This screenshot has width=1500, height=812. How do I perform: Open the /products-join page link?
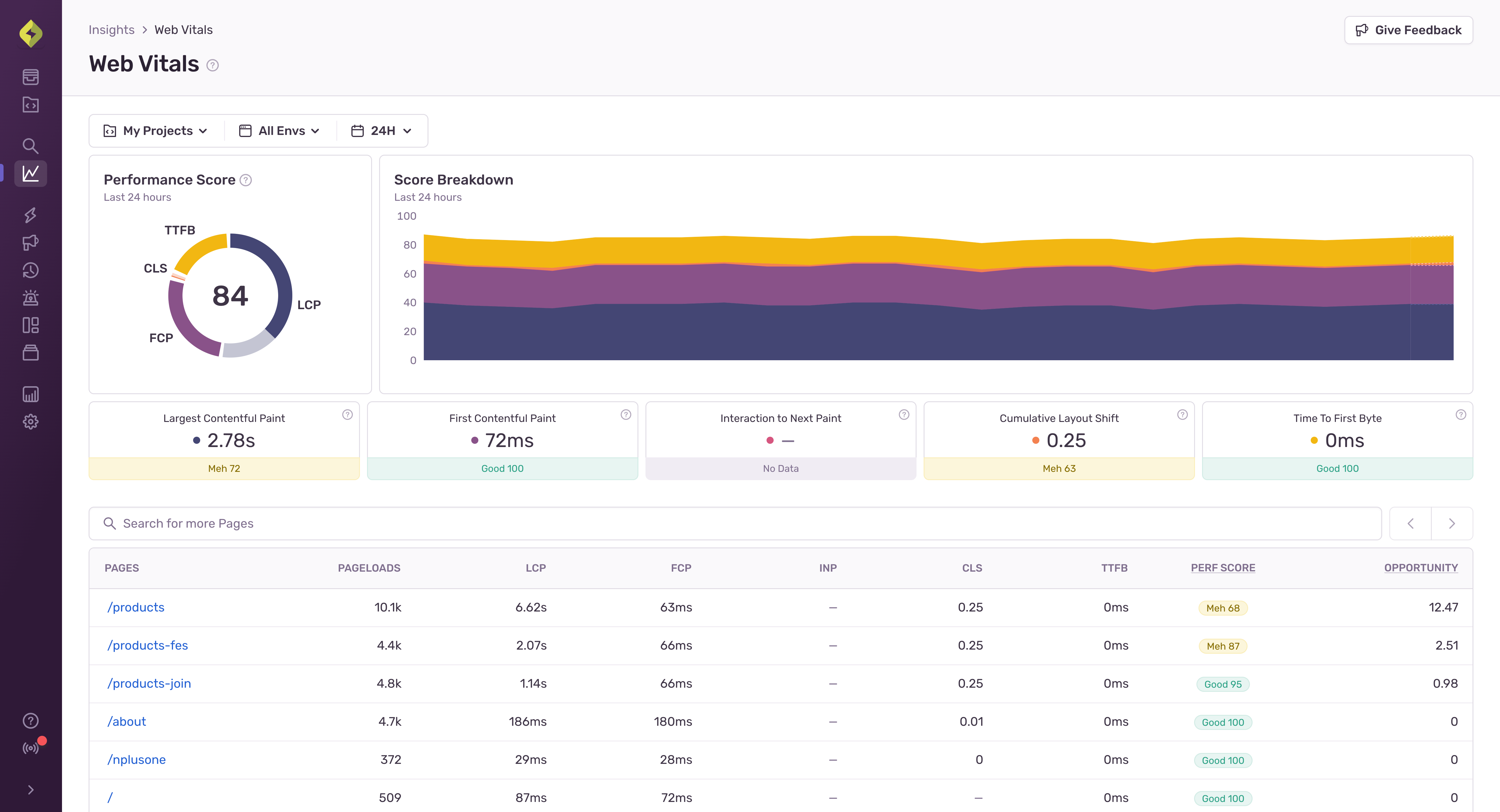(x=149, y=684)
